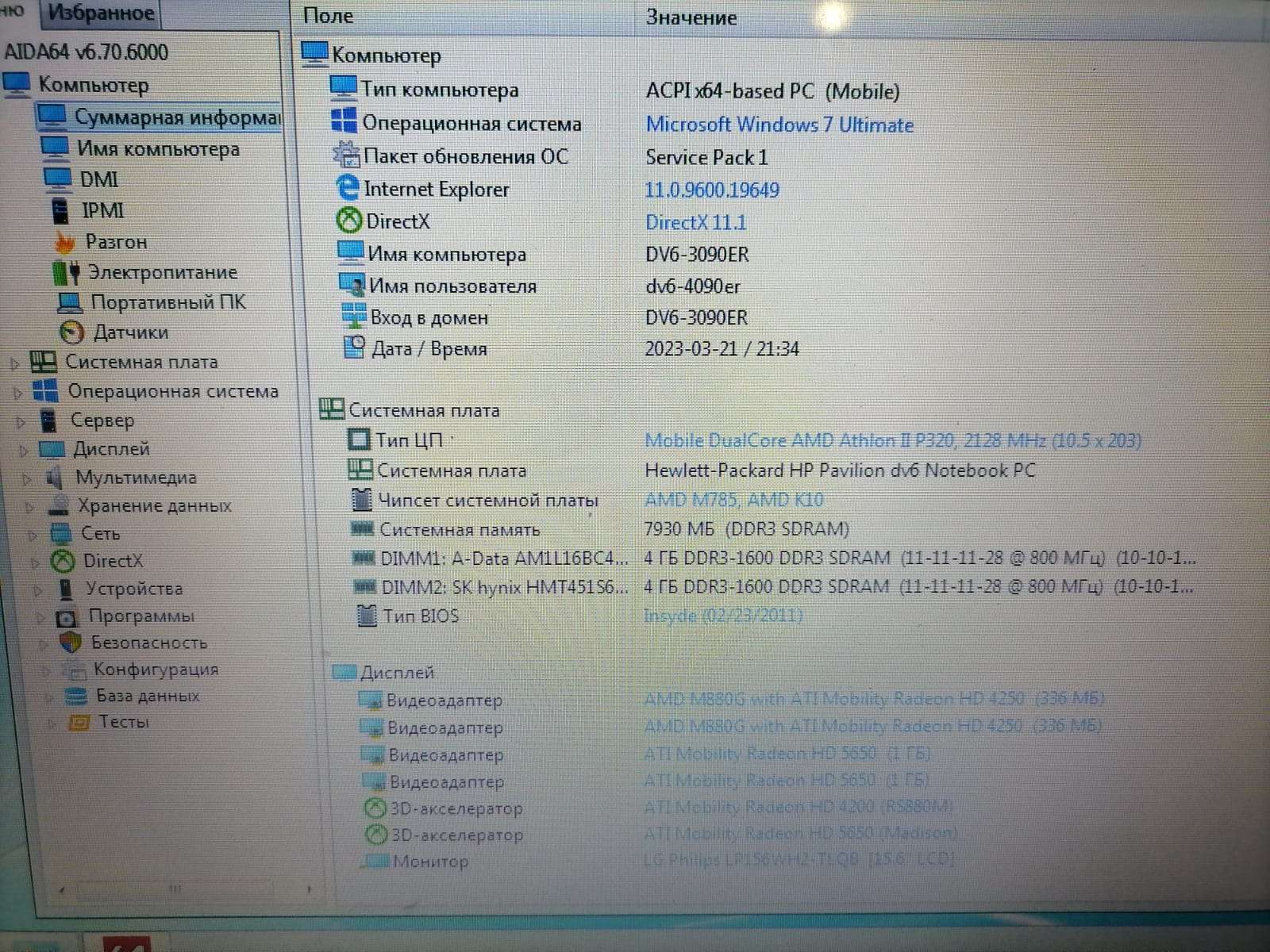Select the DIMM1: A-Data row
Screen dimensions: 1270x952
tap(774, 559)
